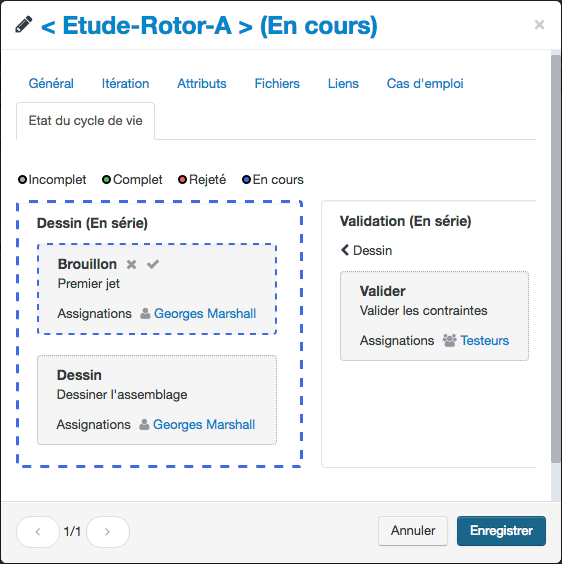This screenshot has width=562, height=564.
Task: Open the Fichiers tab
Action: [277, 83]
